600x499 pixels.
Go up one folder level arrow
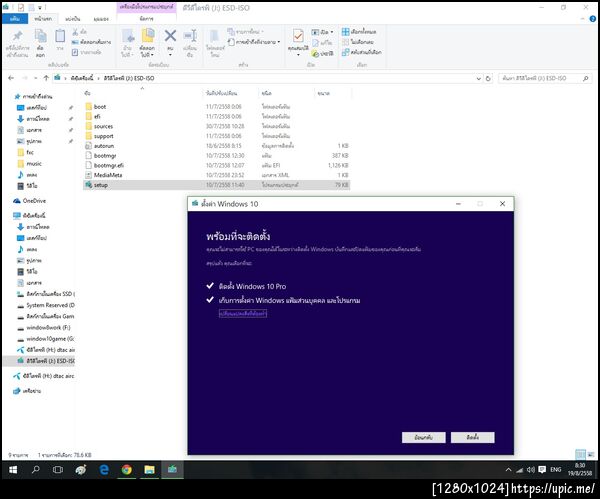46,78
